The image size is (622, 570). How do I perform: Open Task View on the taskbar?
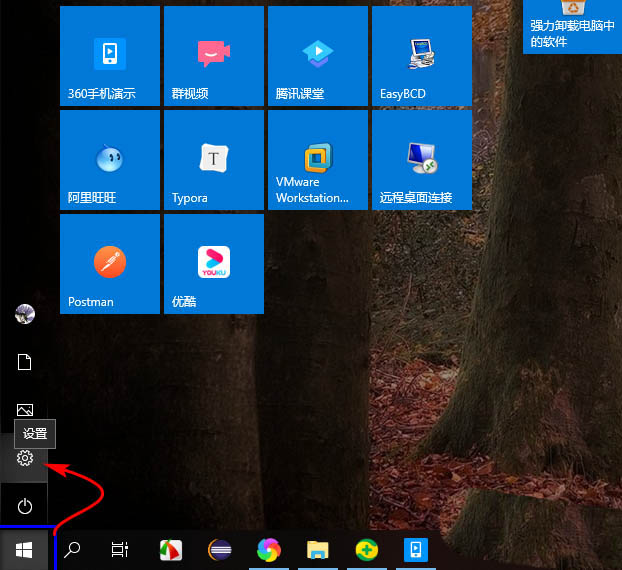coord(120,550)
